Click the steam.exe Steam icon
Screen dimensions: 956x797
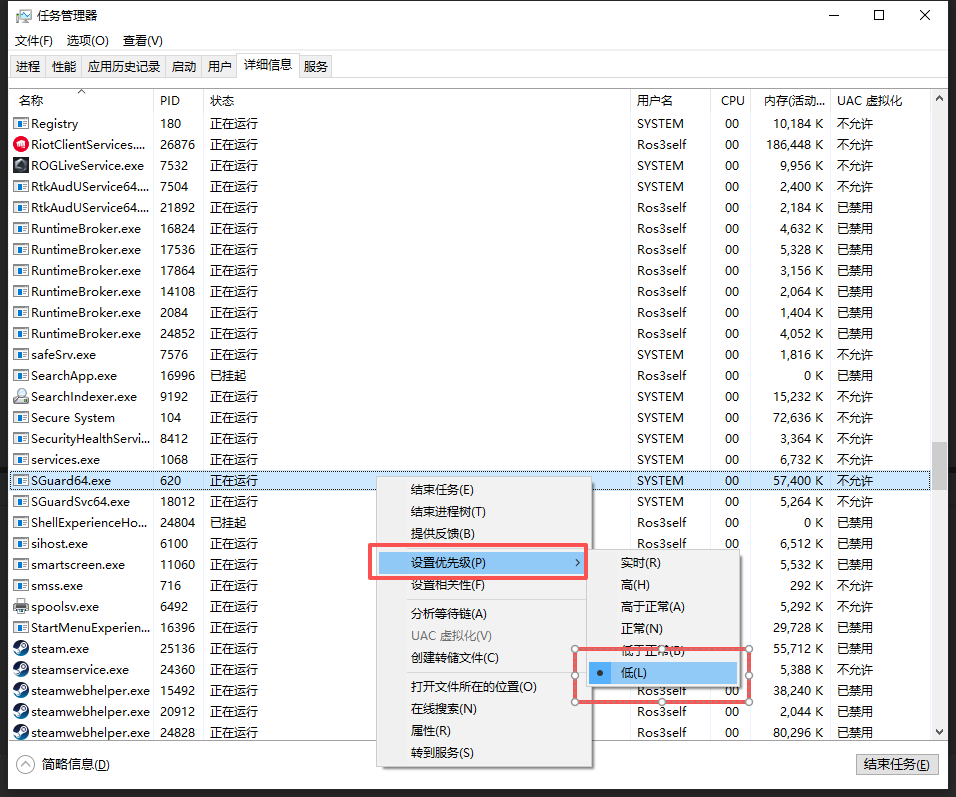click(x=21, y=649)
